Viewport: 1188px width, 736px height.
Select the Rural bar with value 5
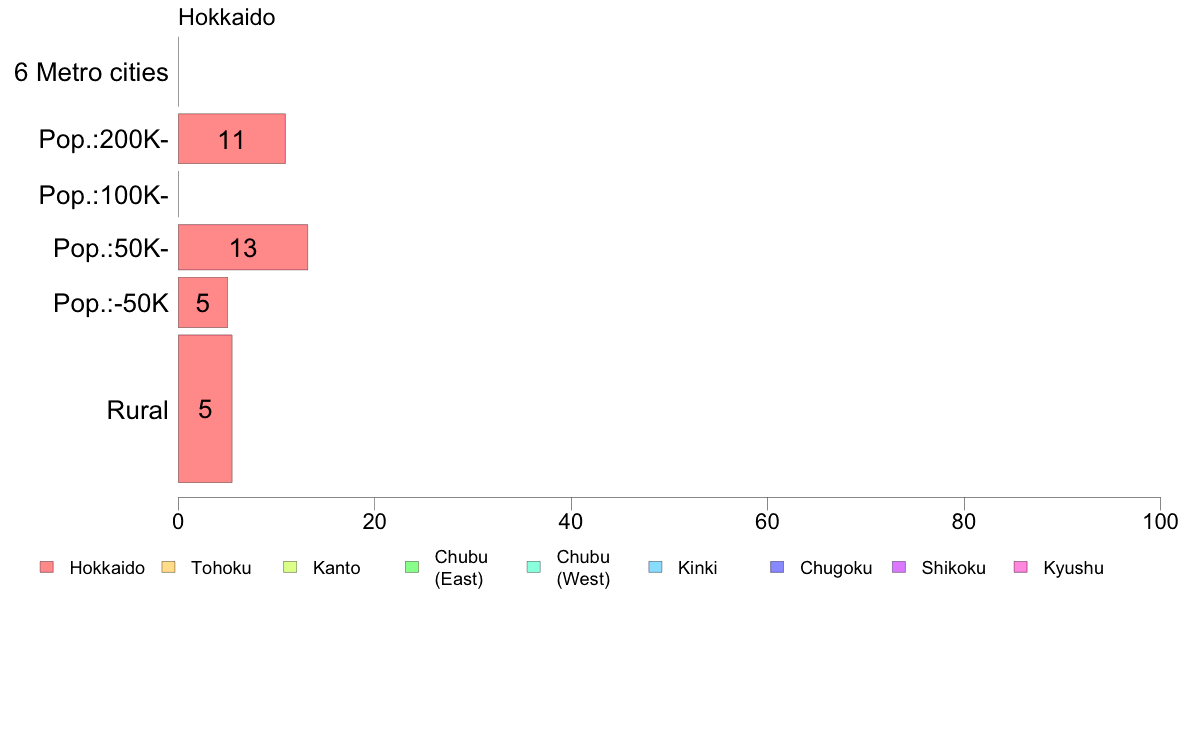[x=205, y=409]
